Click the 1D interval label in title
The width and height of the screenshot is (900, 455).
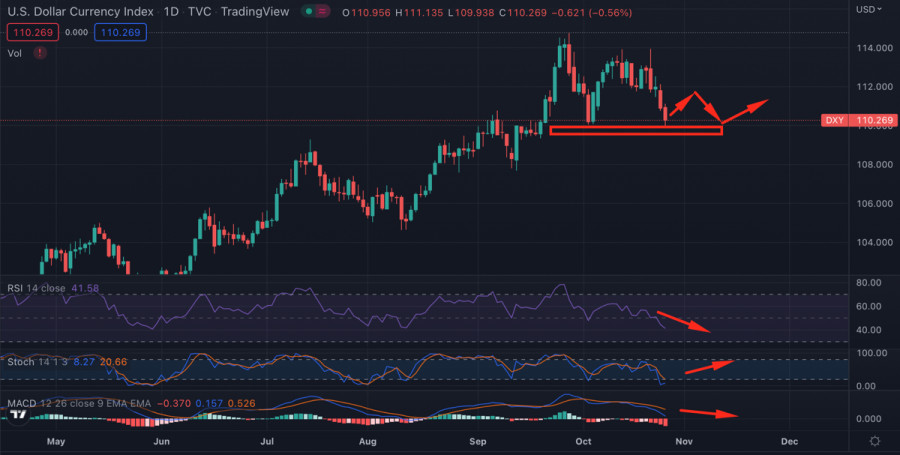click(x=171, y=11)
